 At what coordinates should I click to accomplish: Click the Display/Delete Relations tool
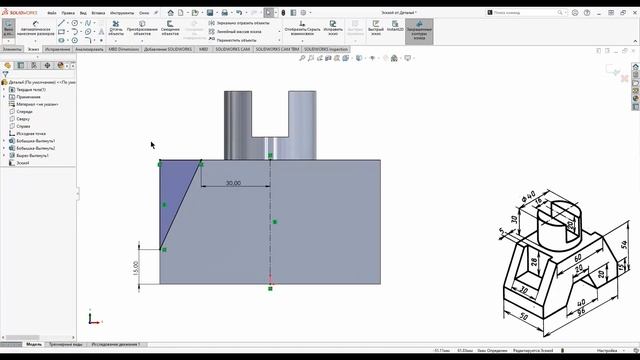point(302,28)
